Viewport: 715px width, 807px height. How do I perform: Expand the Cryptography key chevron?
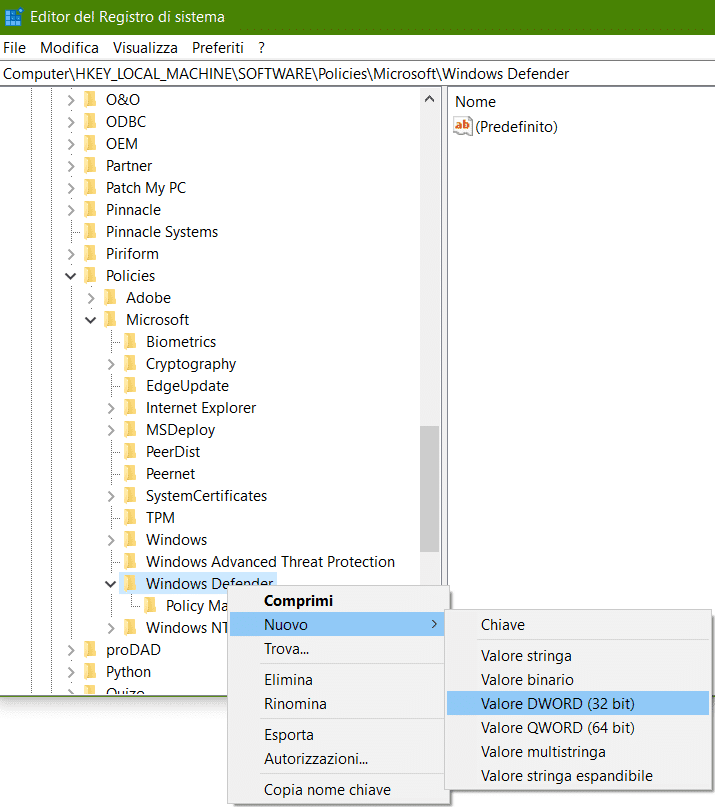point(111,364)
